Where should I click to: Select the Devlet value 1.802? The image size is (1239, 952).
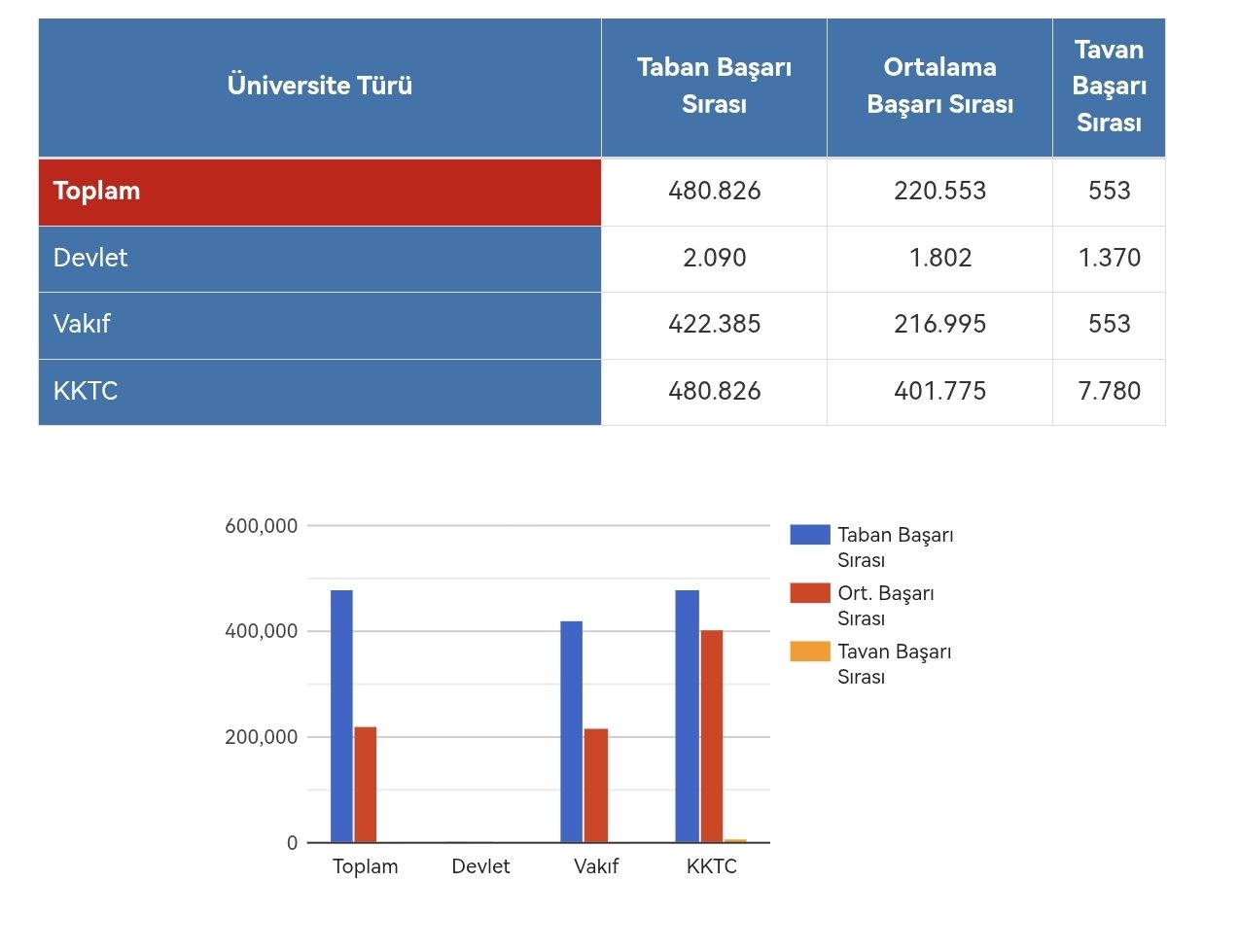tap(939, 259)
